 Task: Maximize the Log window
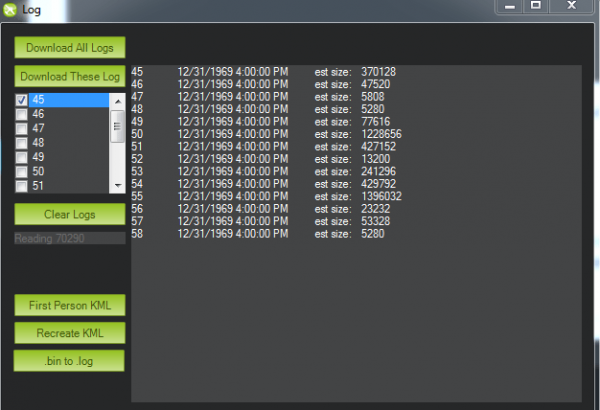[536, 6]
